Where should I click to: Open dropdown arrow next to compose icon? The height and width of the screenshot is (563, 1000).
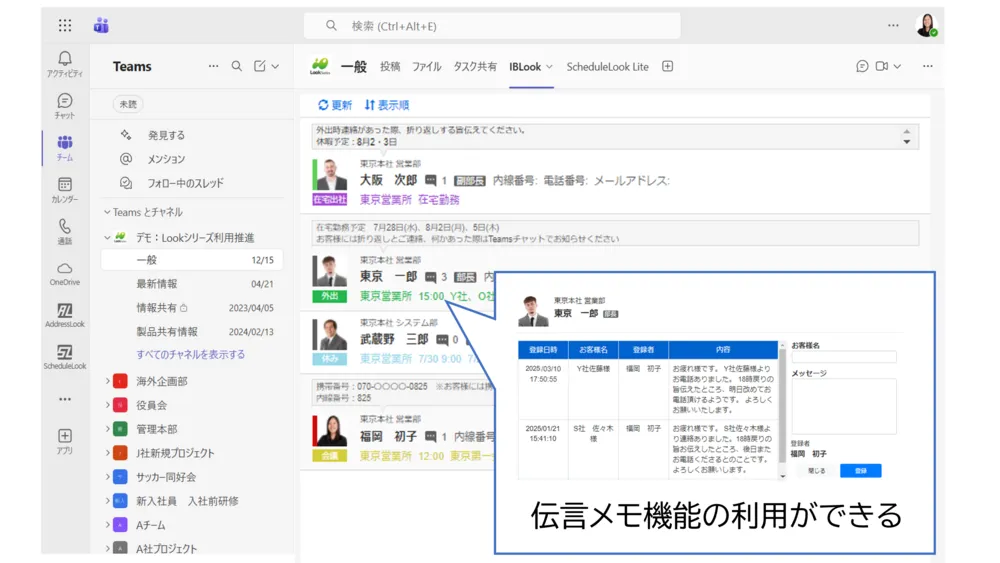coord(276,66)
